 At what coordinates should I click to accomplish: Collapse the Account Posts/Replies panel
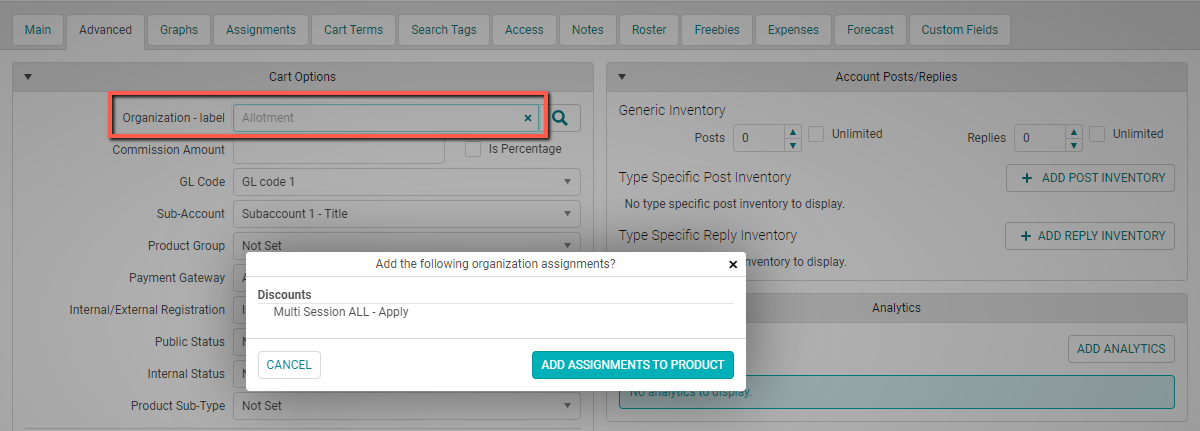622,77
